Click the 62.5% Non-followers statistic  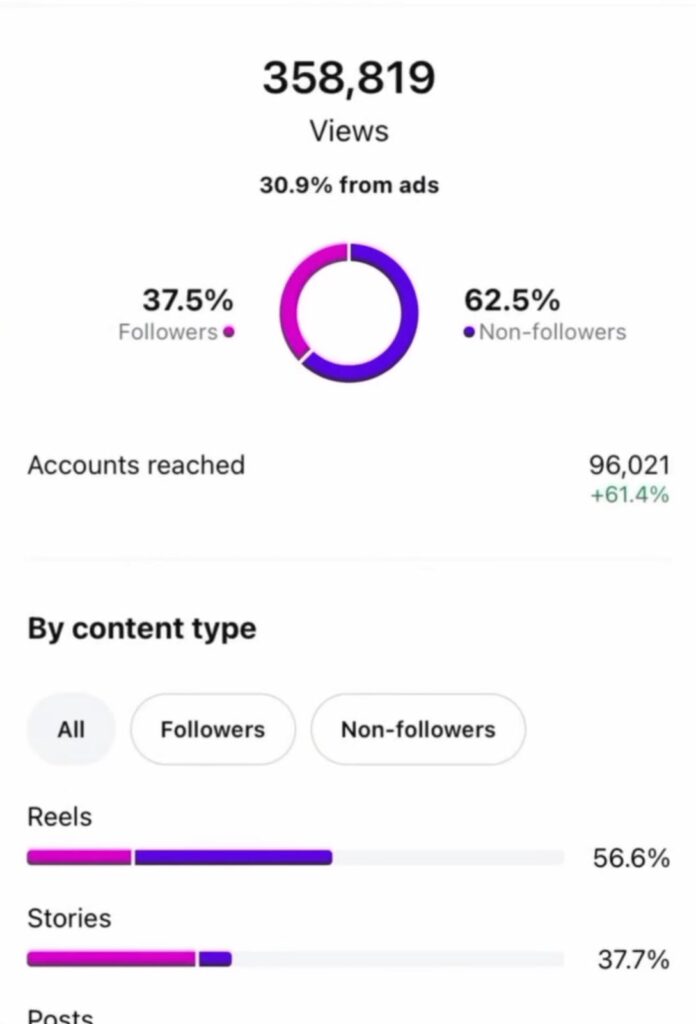coord(512,300)
